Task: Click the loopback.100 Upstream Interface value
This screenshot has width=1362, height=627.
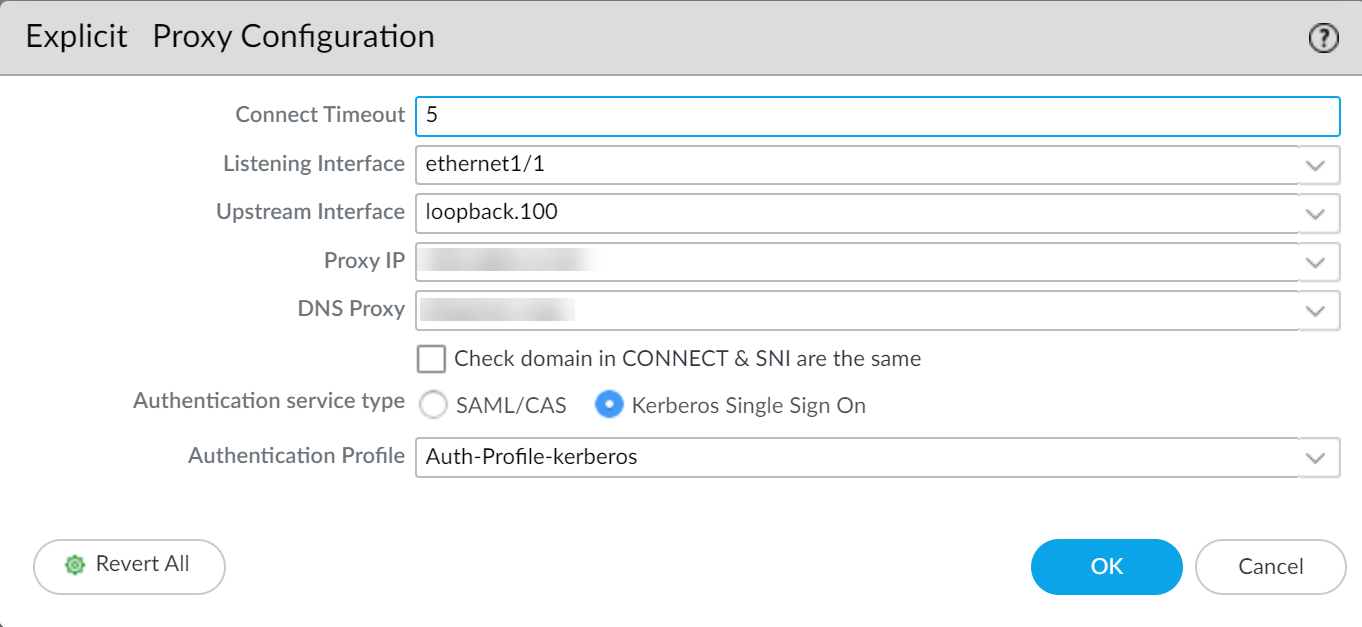Action: point(491,213)
